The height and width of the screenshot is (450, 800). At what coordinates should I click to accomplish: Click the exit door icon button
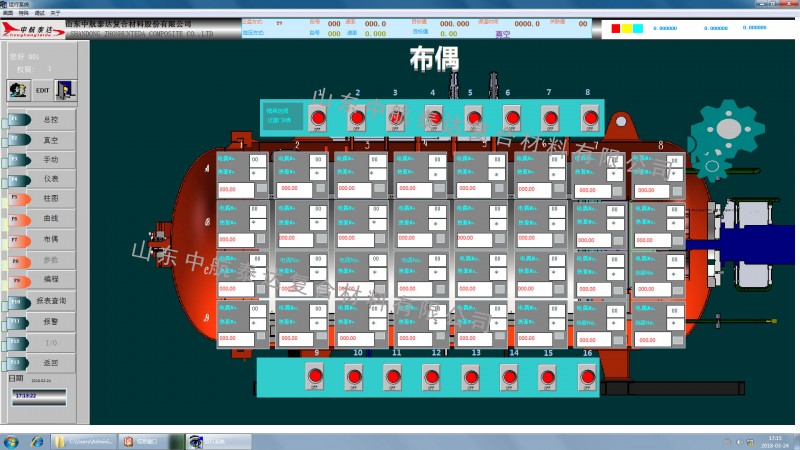tap(65, 90)
